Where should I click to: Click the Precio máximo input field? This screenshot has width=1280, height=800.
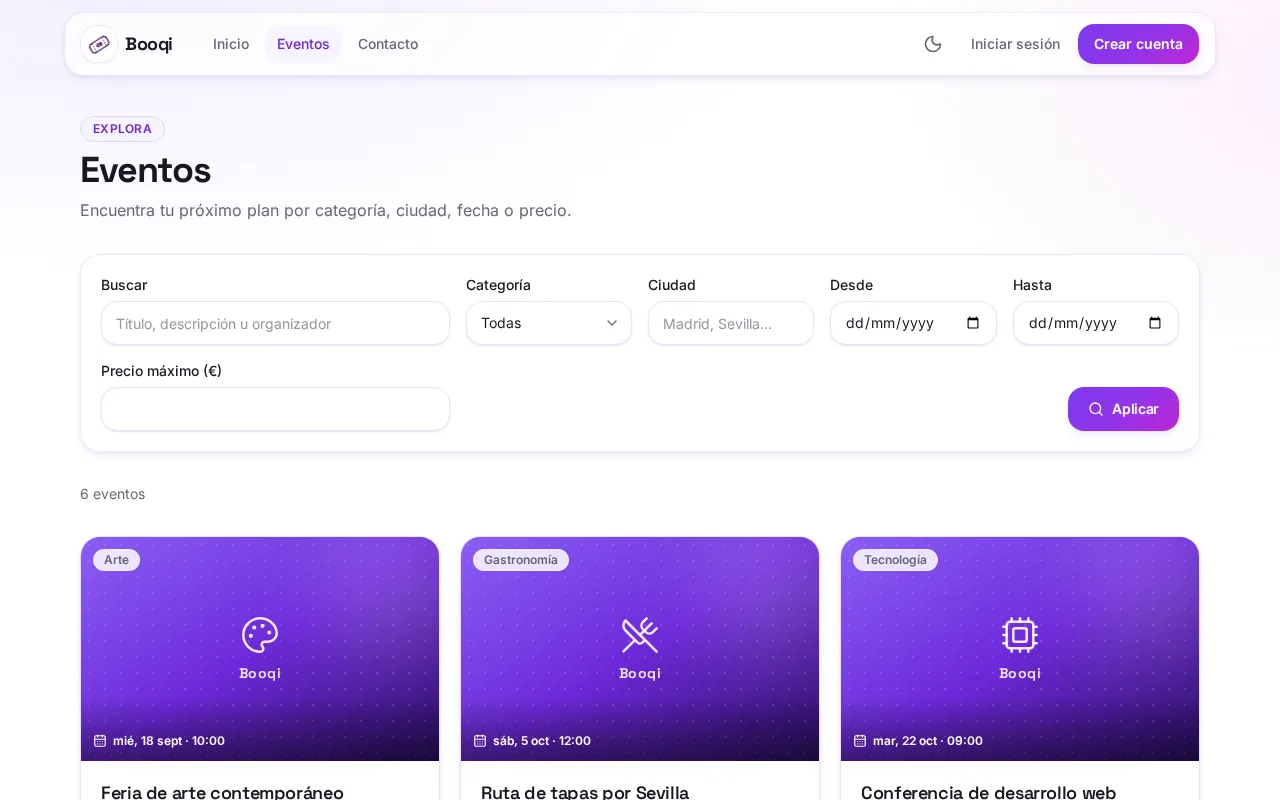275,409
